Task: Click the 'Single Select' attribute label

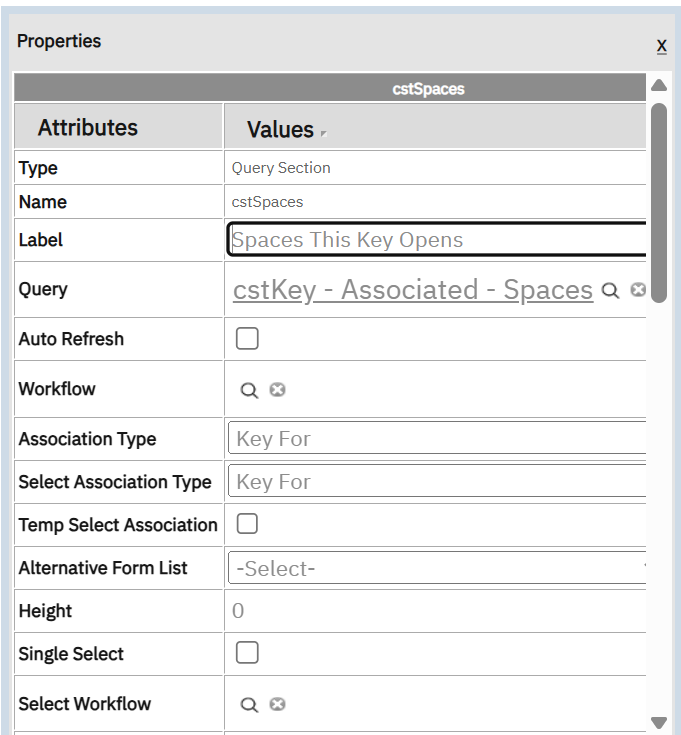Action: 71,654
